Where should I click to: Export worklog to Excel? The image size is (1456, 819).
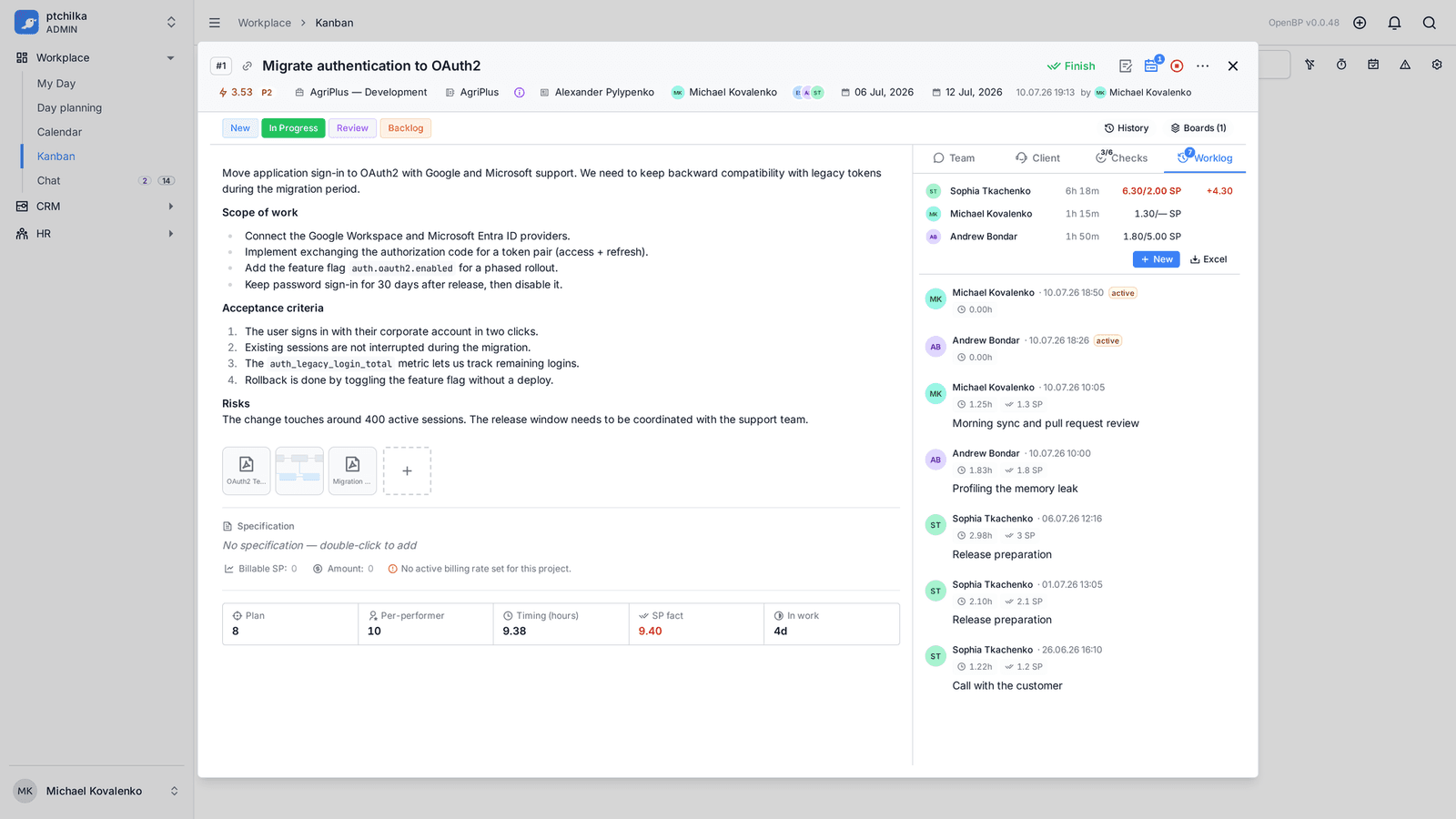[x=1208, y=259]
